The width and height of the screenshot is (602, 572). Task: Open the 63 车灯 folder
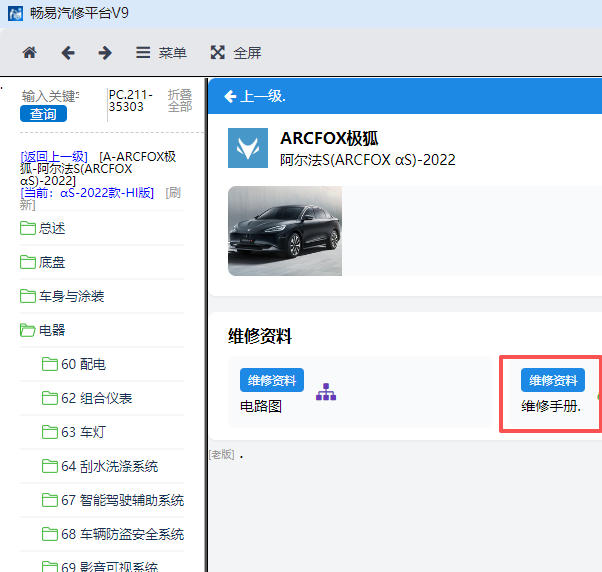[x=74, y=432]
